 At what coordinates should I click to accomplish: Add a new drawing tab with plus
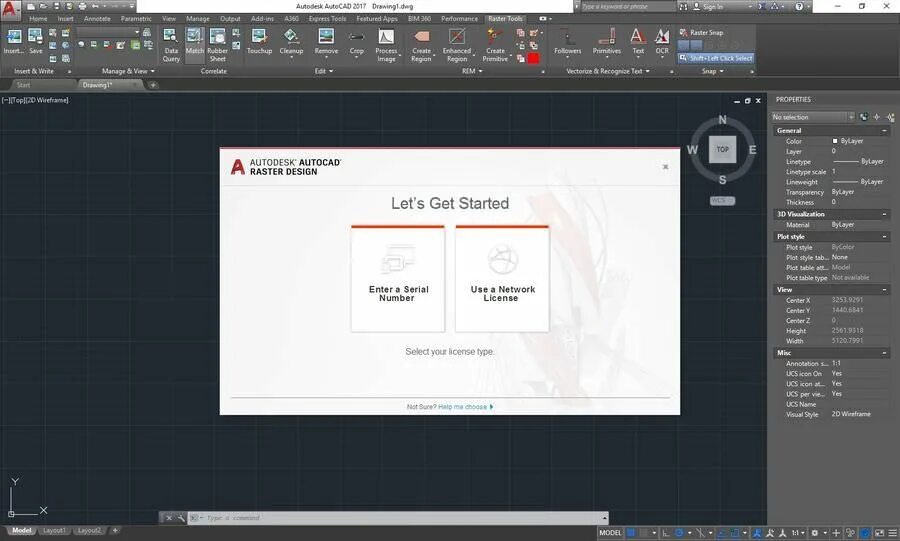(153, 85)
